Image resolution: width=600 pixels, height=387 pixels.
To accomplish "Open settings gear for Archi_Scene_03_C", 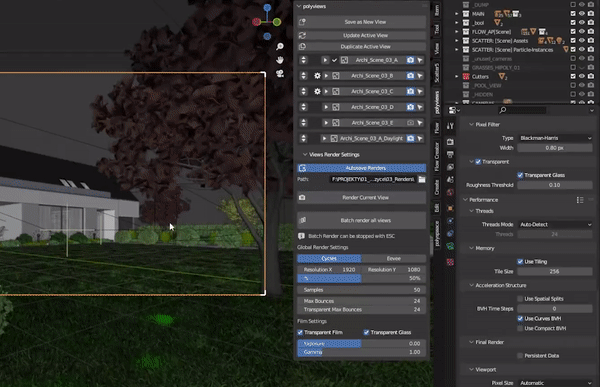I will (x=317, y=91).
